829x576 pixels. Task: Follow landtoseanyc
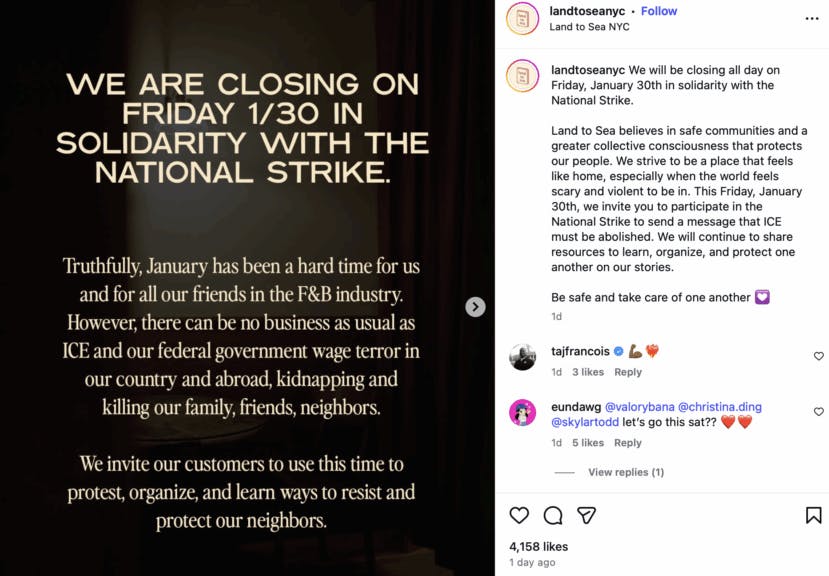(x=659, y=11)
